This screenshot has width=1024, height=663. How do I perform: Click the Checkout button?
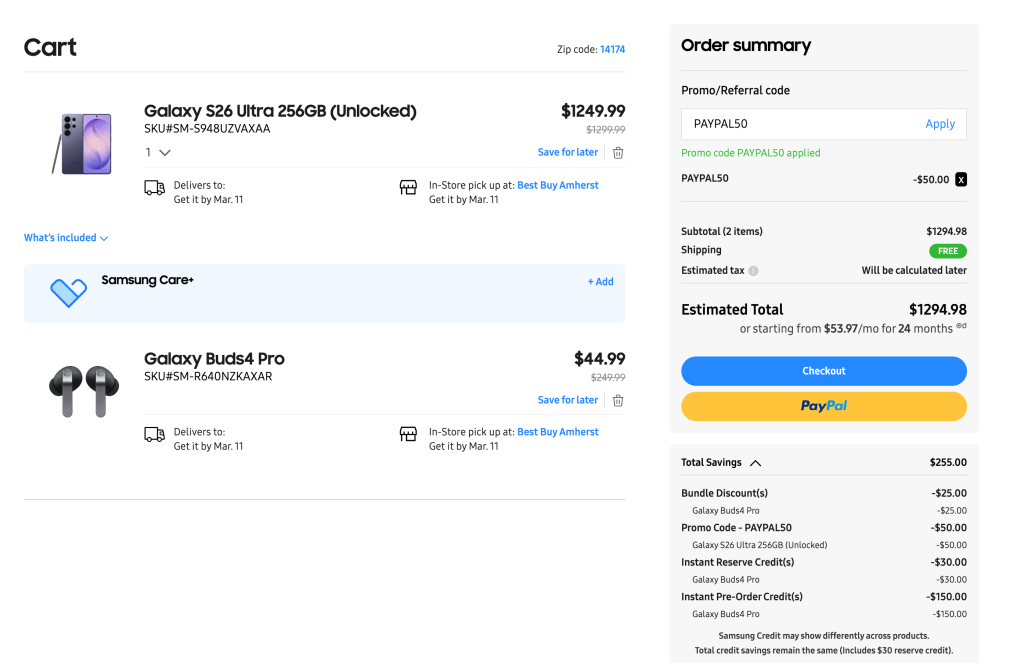point(823,371)
